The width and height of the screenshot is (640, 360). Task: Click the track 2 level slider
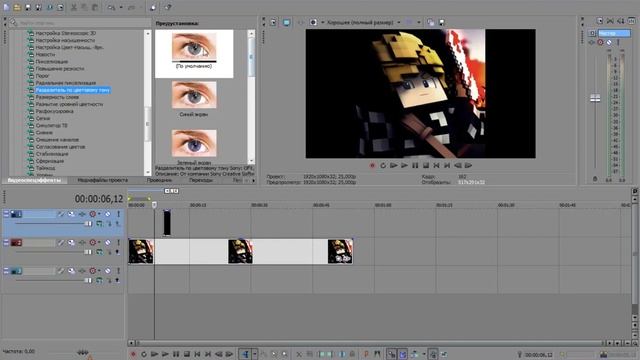click(88, 252)
